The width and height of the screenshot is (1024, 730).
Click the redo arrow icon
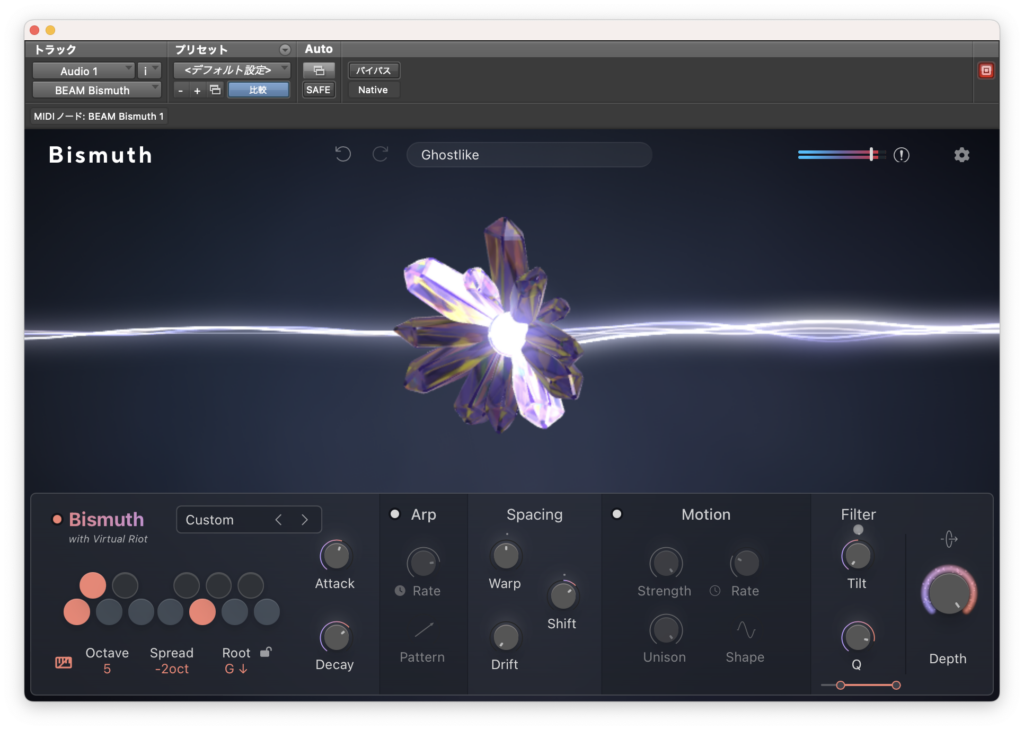pos(380,154)
